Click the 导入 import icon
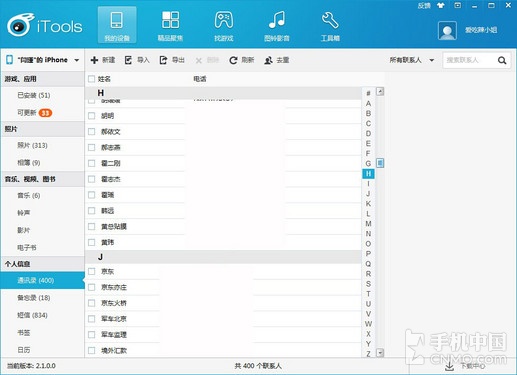 click(128, 60)
